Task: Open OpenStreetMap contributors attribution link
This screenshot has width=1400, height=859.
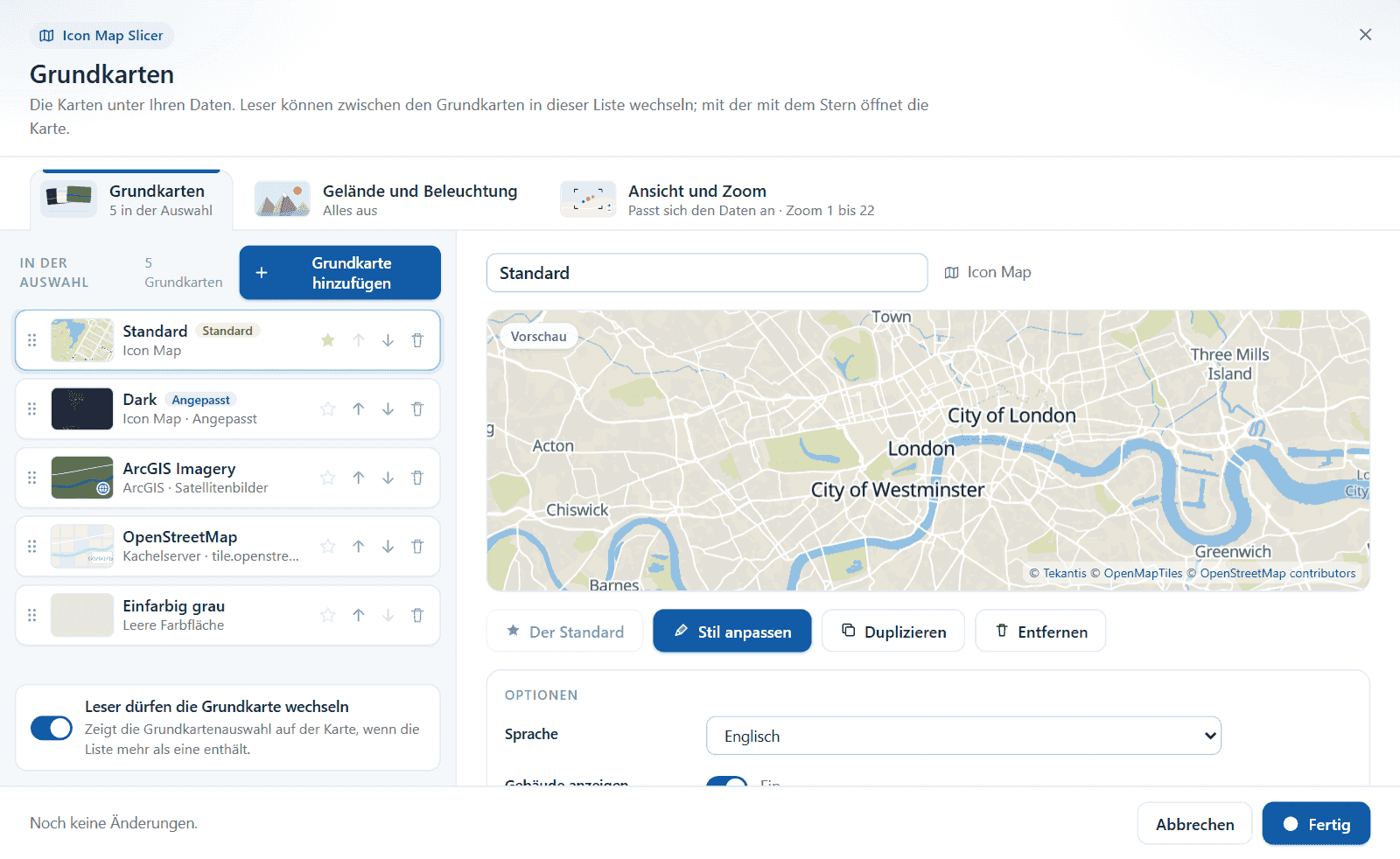Action: coord(1277,574)
